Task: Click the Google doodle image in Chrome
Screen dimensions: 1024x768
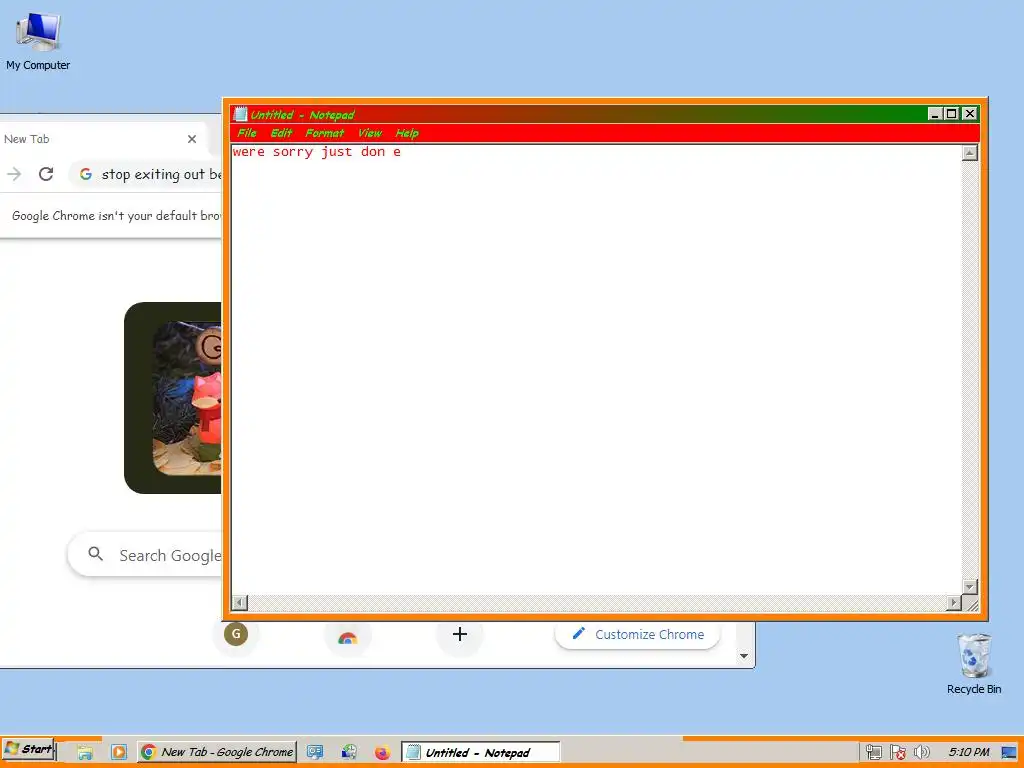Action: (173, 398)
